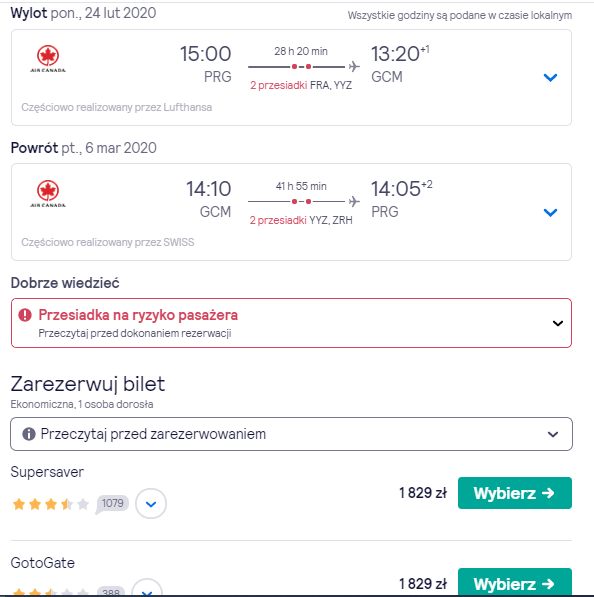
Task: Click the GotoGate star rating
Action: click(51, 592)
